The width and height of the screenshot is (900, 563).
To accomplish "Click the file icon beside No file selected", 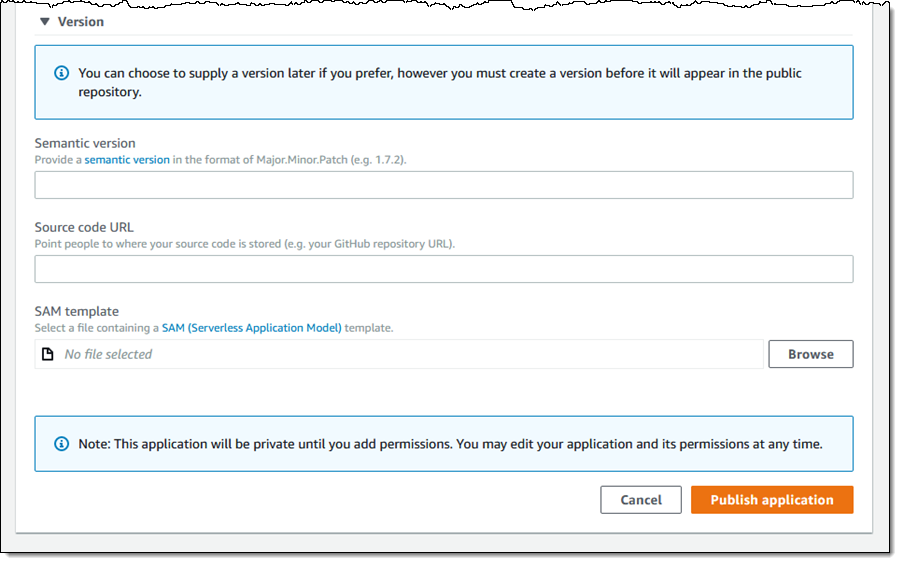I will [48, 354].
